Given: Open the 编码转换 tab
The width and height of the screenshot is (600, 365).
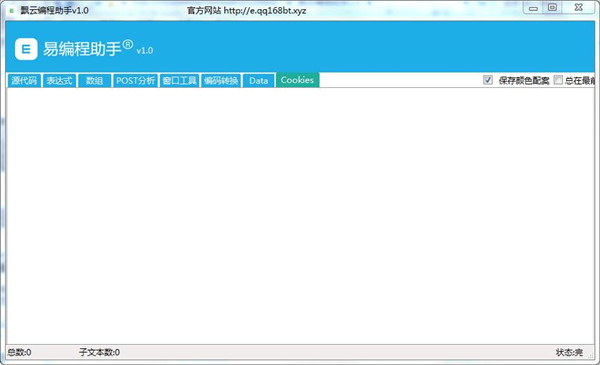Looking at the screenshot, I should pyautogui.click(x=221, y=81).
